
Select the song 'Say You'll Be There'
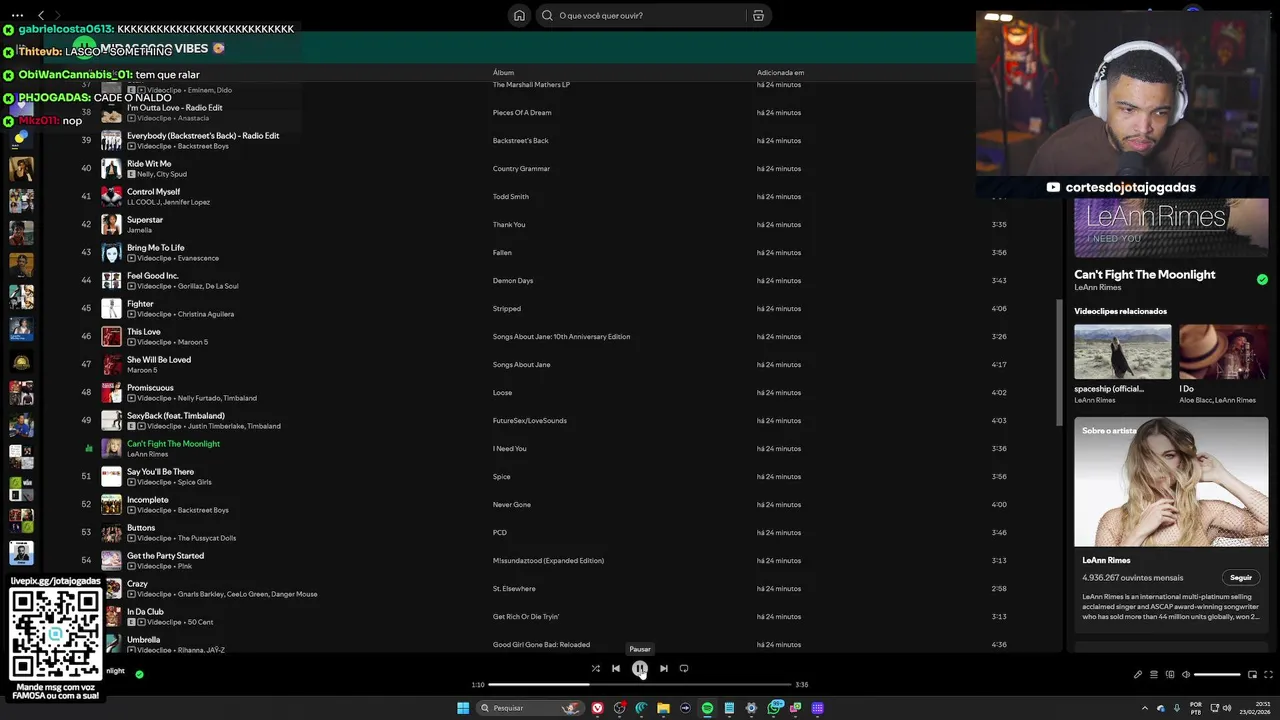click(160, 472)
